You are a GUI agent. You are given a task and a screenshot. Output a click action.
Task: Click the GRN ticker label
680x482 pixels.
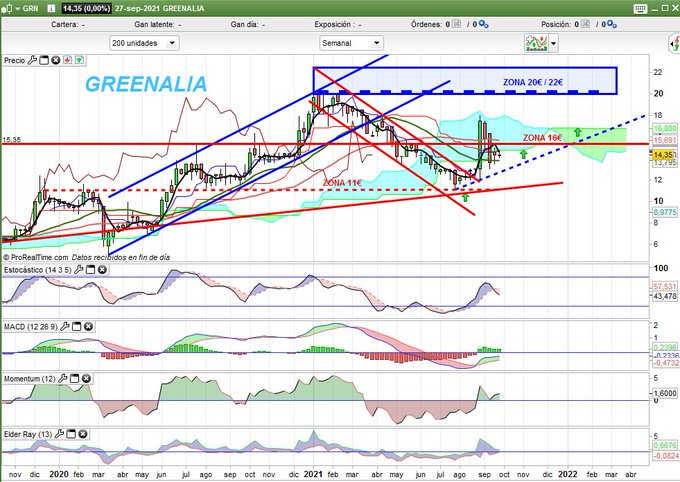[x=30, y=8]
